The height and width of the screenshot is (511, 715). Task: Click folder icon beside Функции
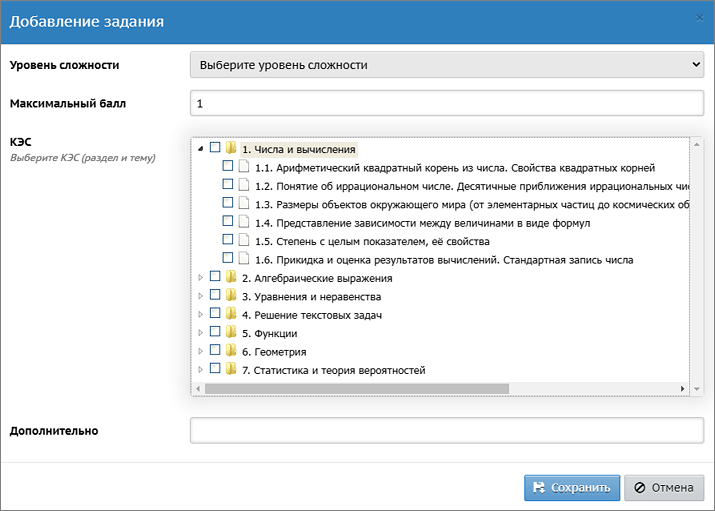click(x=231, y=333)
